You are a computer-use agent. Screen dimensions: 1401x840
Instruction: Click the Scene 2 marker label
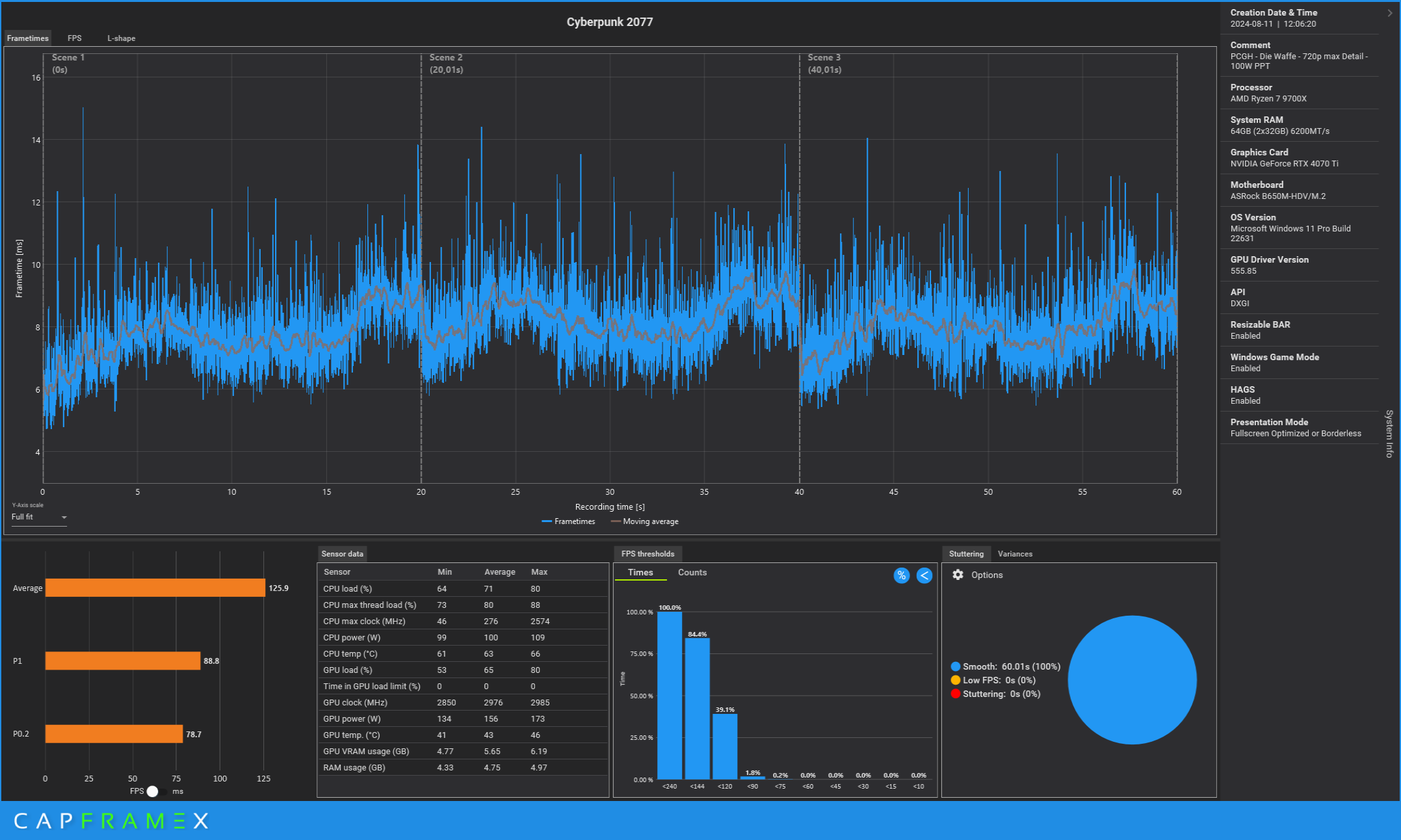pyautogui.click(x=446, y=64)
